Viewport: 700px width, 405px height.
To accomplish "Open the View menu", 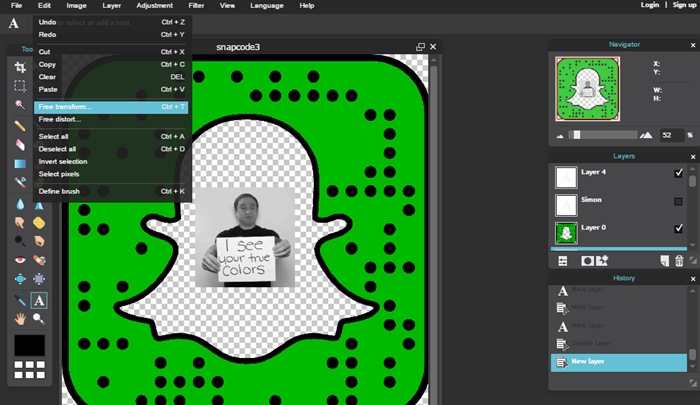I will (x=227, y=5).
